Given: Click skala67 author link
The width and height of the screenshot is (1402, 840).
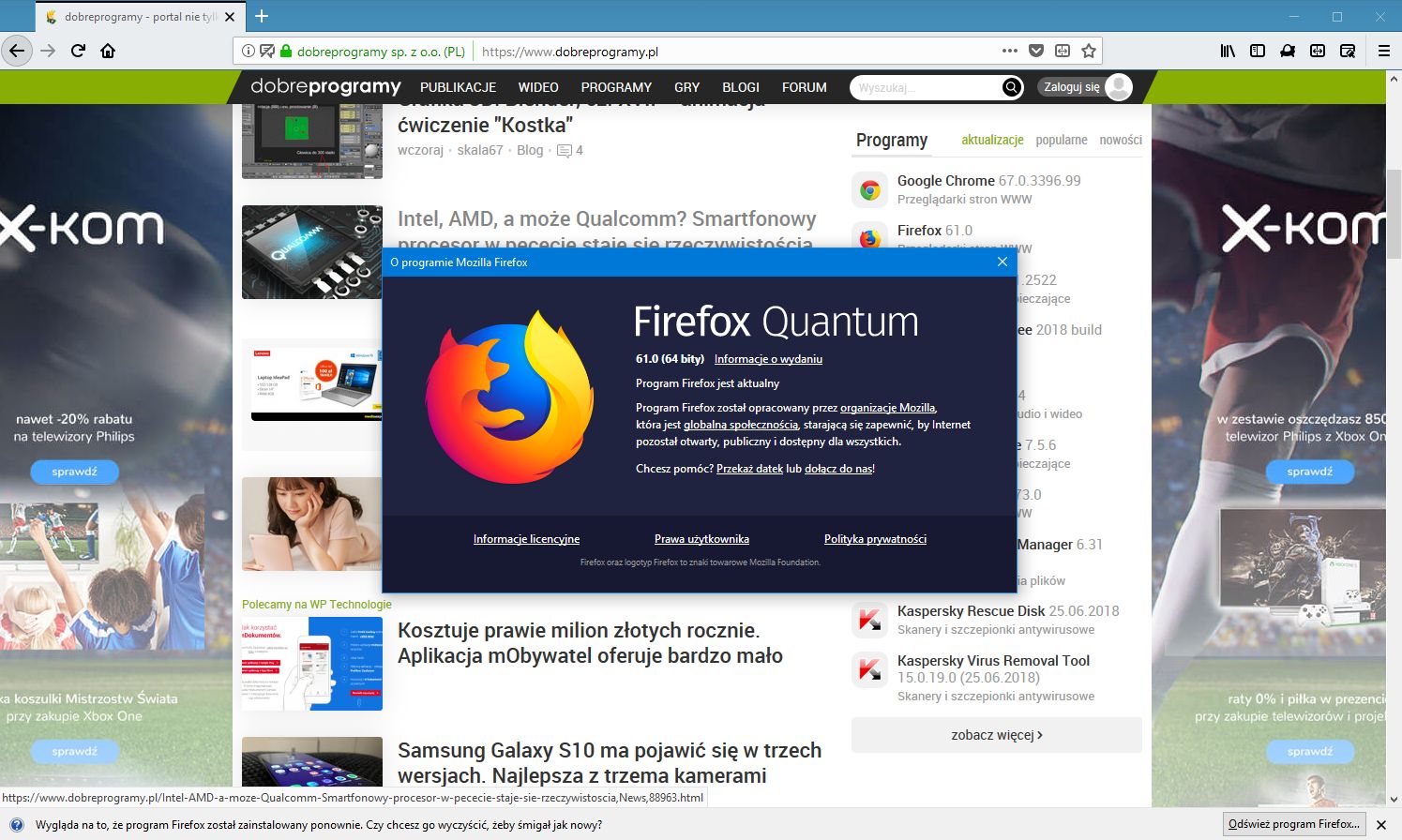Looking at the screenshot, I should coord(480,150).
